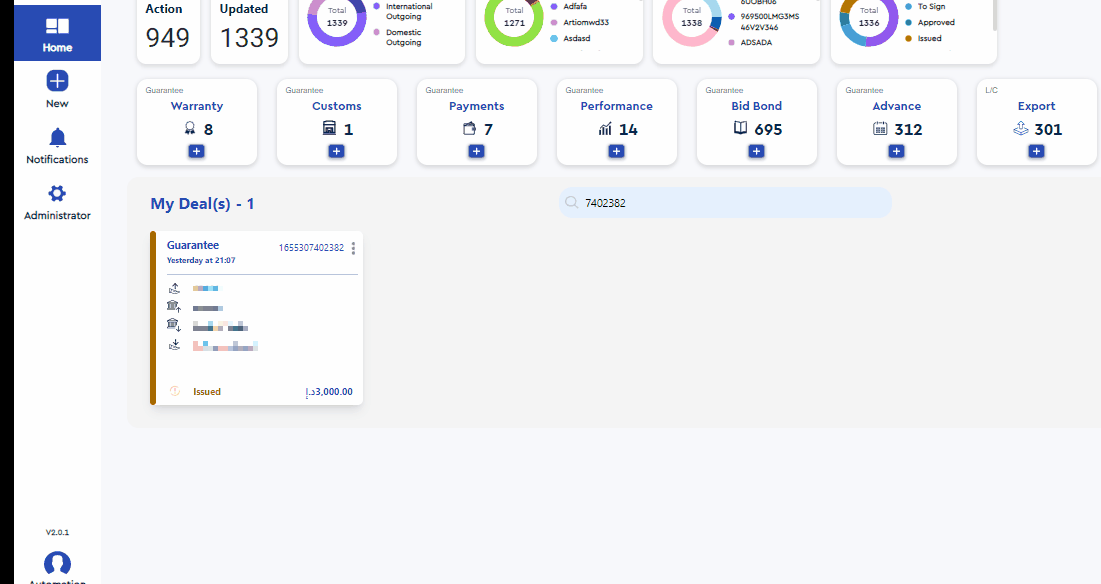Image resolution: width=1101 pixels, height=584 pixels.
Task: Open the Automation user profile avatar
Action: click(57, 564)
